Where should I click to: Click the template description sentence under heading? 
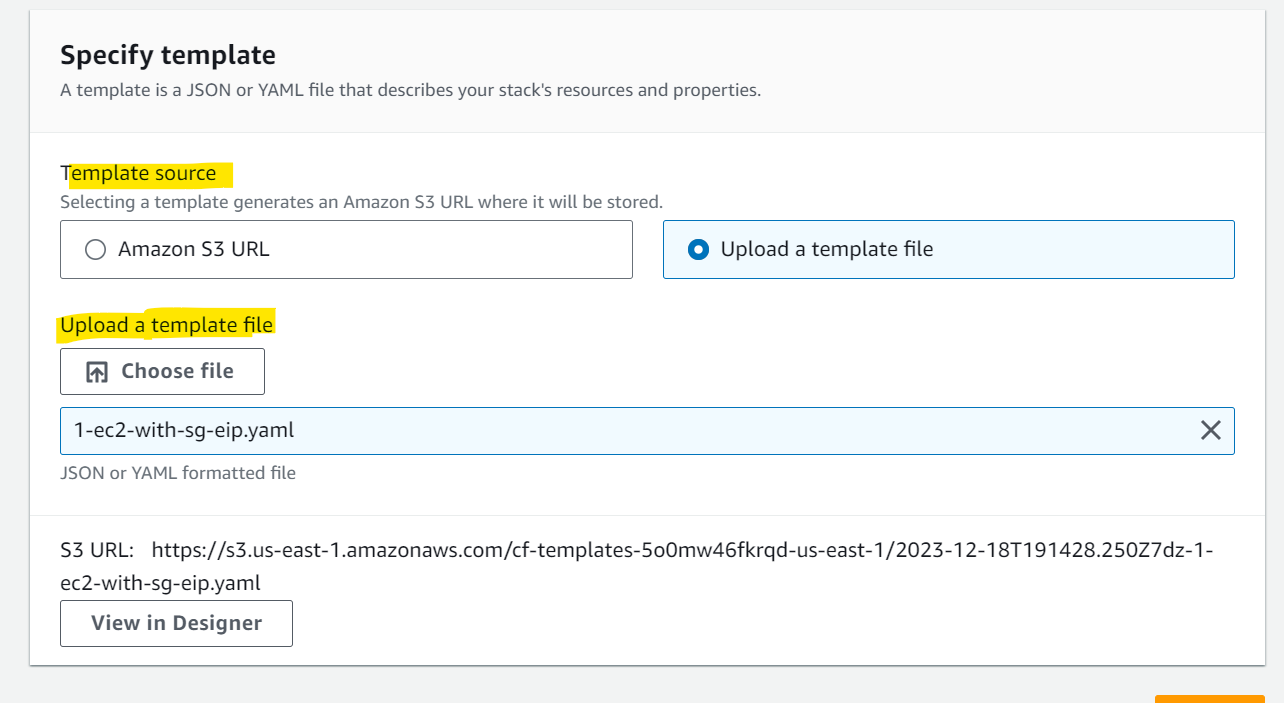(410, 90)
